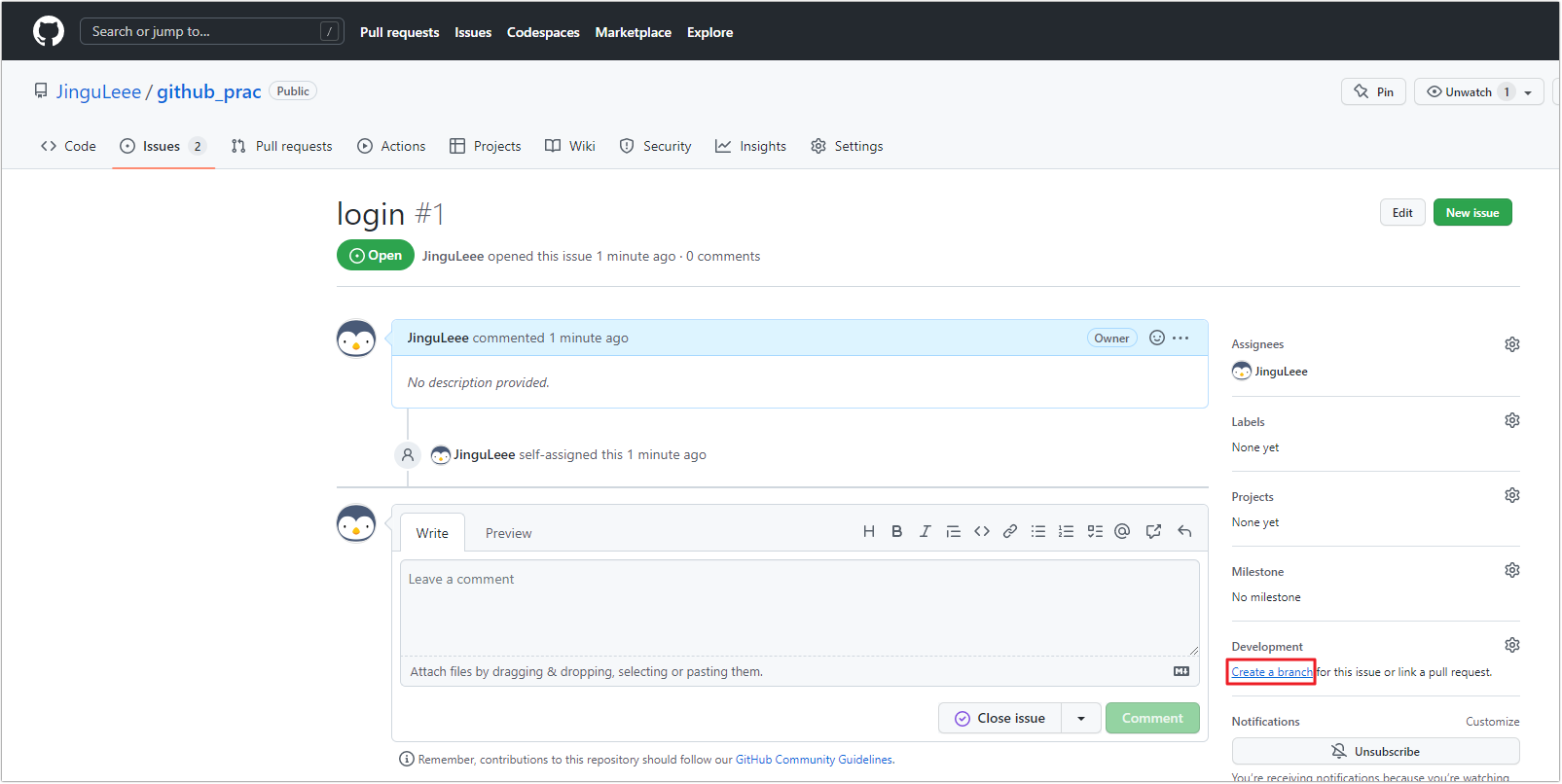Screen dimensions: 1562x784
Task: Insert code using the code icon
Action: 982,531
